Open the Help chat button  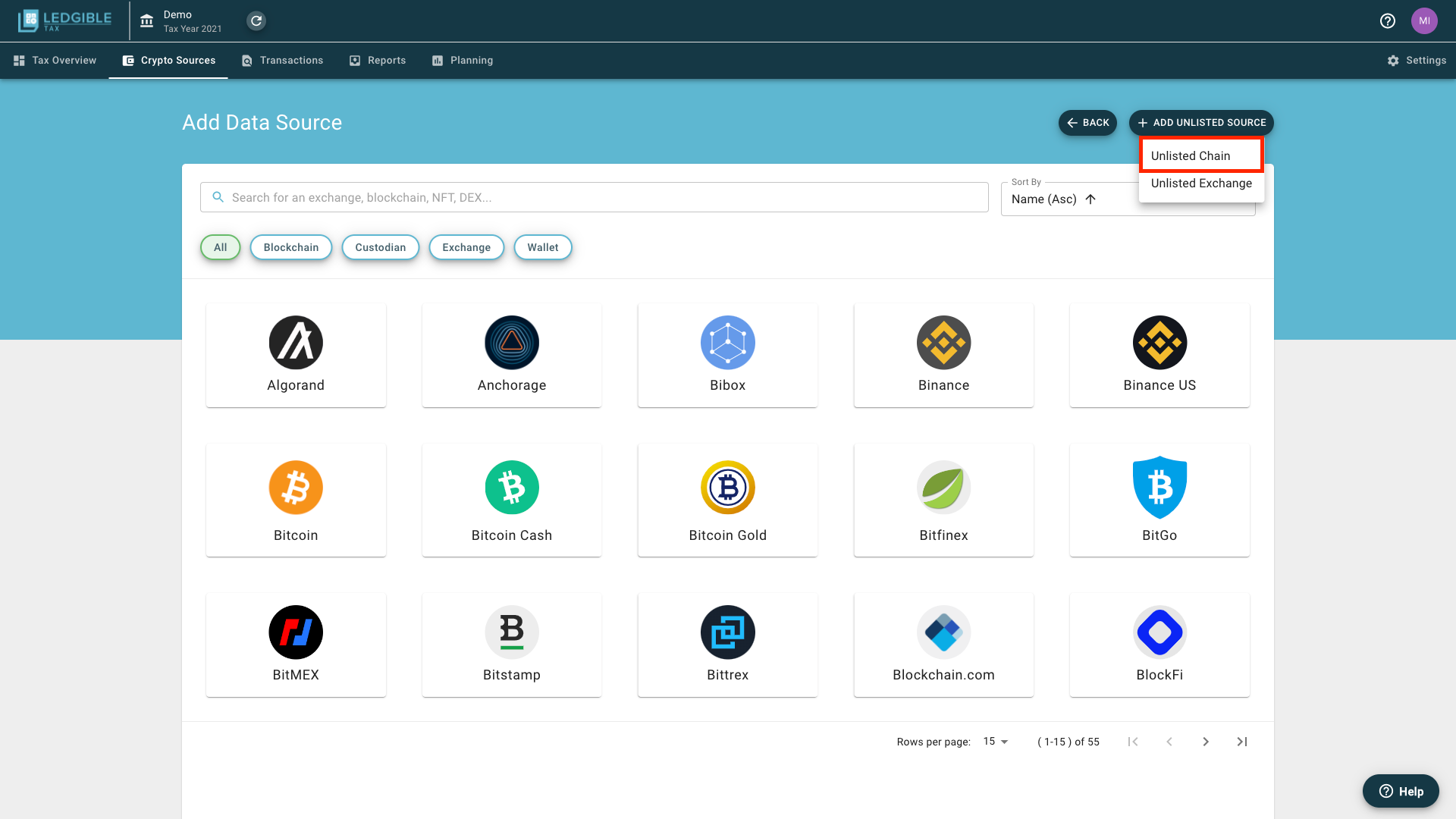1401,791
